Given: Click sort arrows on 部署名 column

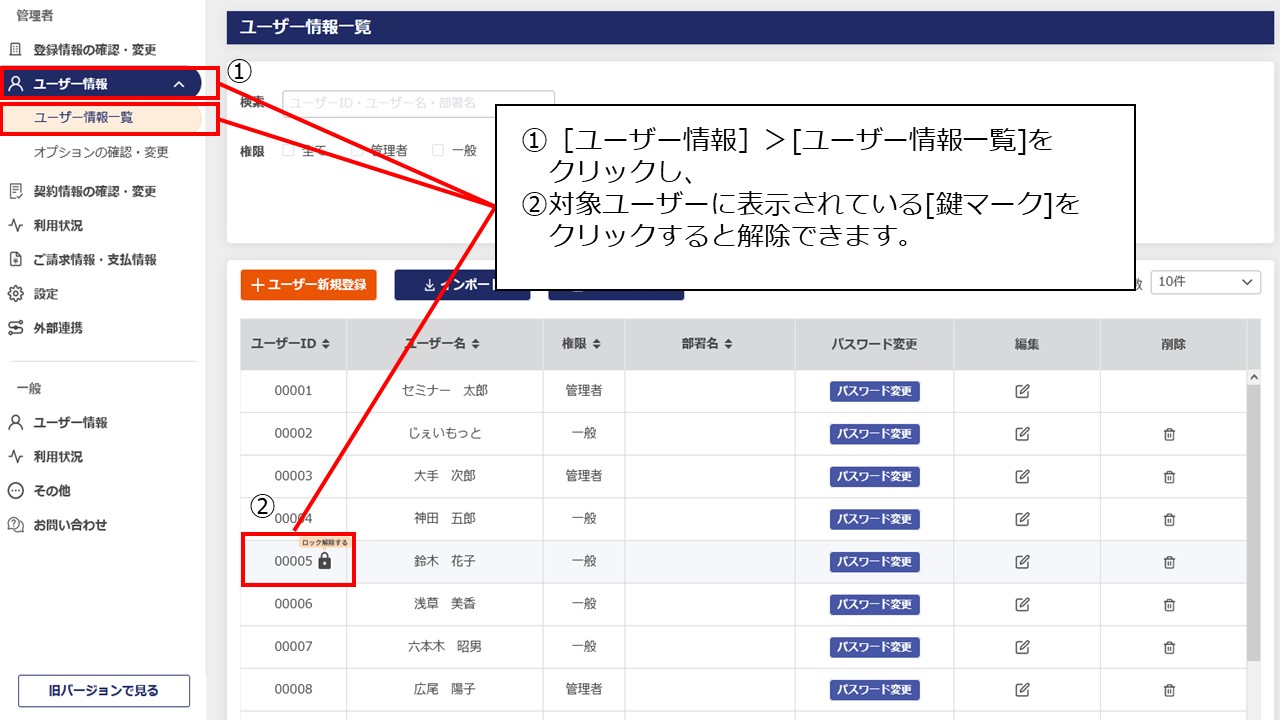Looking at the screenshot, I should click(728, 344).
